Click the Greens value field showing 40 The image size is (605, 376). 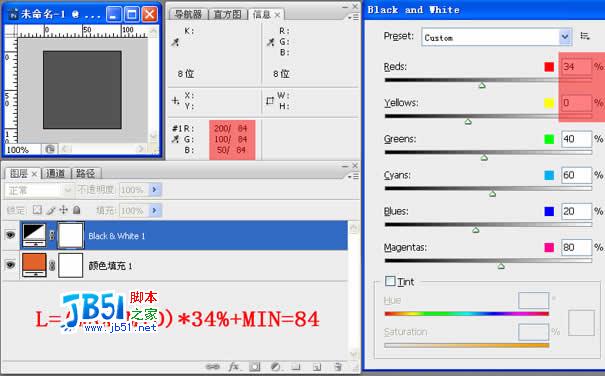pos(576,139)
